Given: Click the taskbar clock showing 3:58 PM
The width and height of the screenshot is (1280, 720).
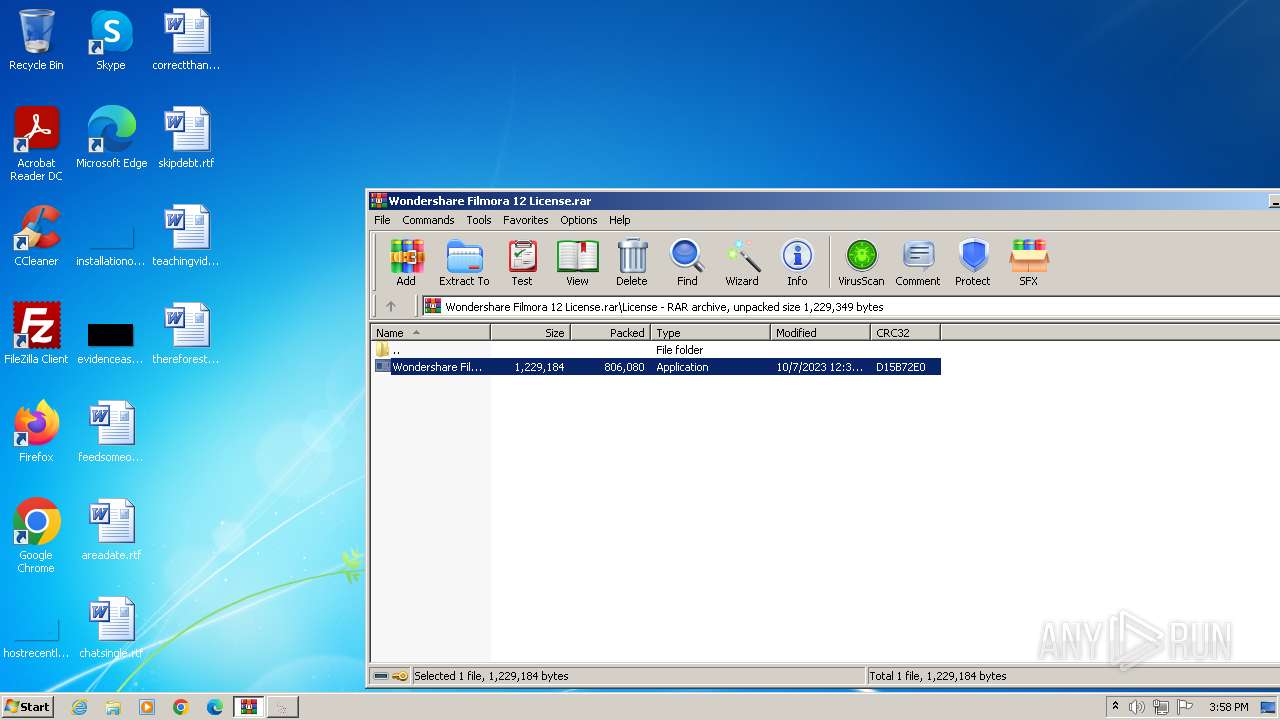Looking at the screenshot, I should coord(1228,707).
